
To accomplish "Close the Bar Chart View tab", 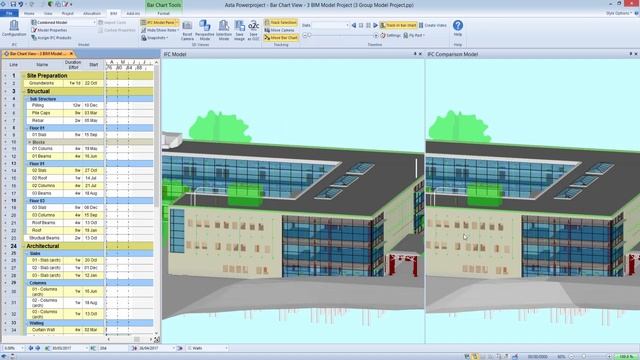I will click(x=71, y=53).
